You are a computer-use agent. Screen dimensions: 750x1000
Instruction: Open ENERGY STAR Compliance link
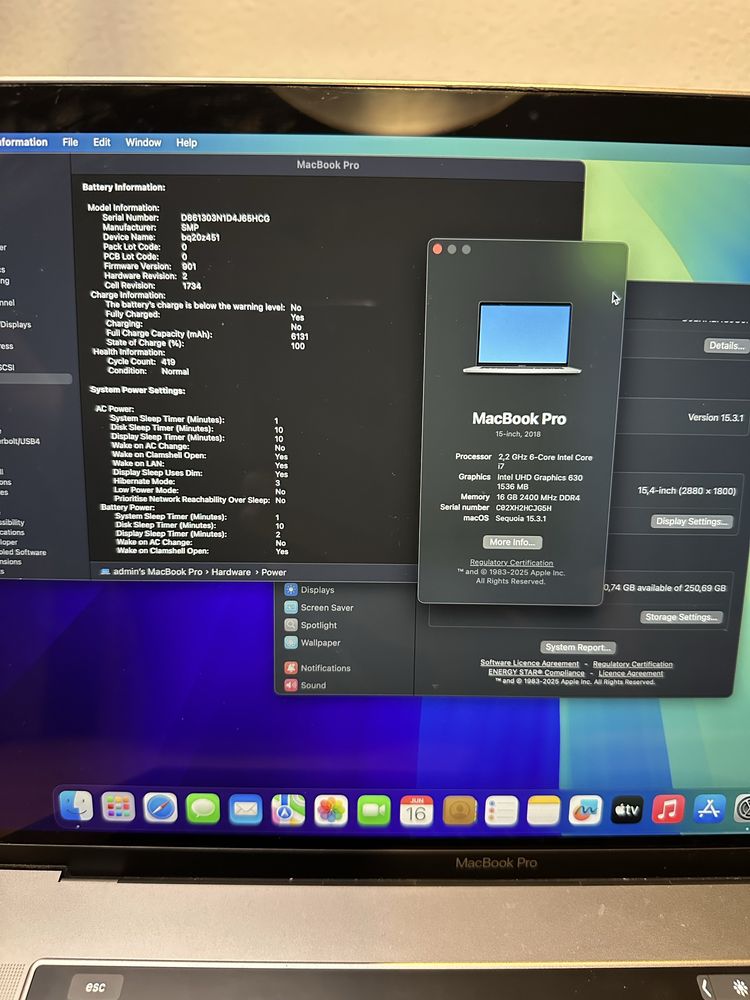[536, 672]
